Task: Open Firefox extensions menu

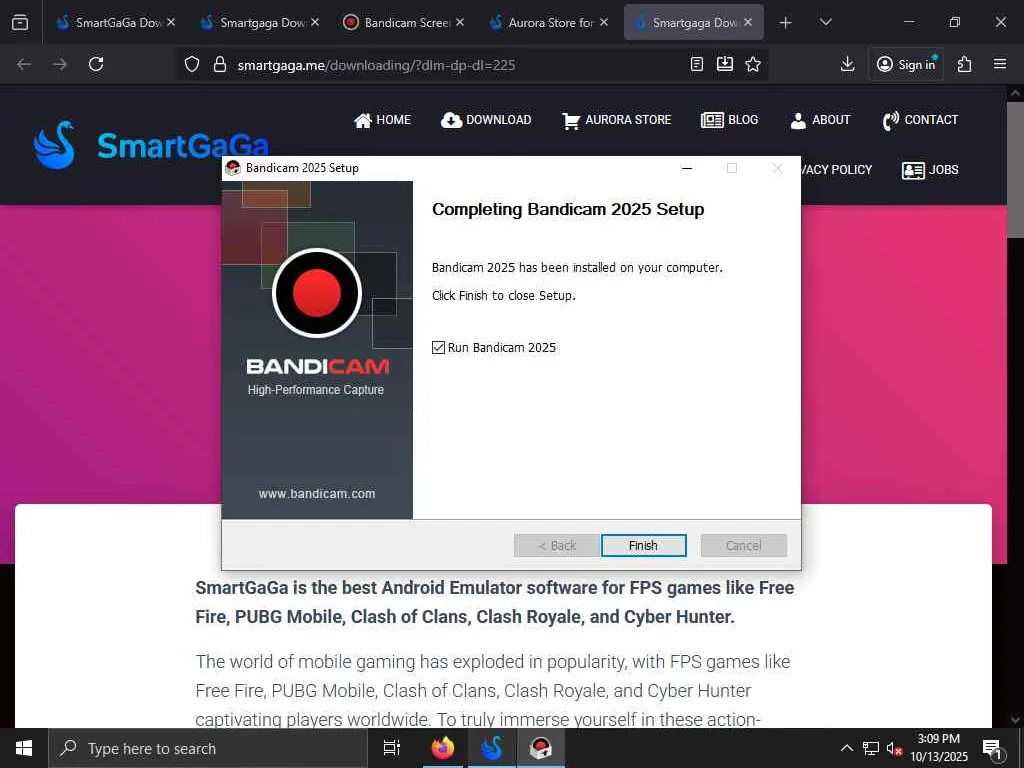Action: (965, 64)
